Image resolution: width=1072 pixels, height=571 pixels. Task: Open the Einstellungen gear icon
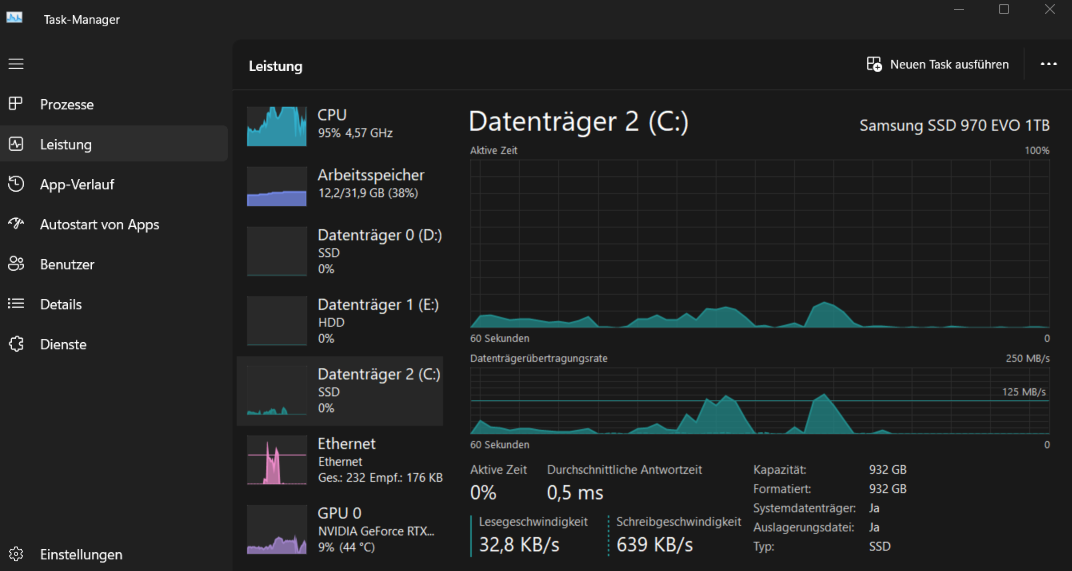[16, 554]
